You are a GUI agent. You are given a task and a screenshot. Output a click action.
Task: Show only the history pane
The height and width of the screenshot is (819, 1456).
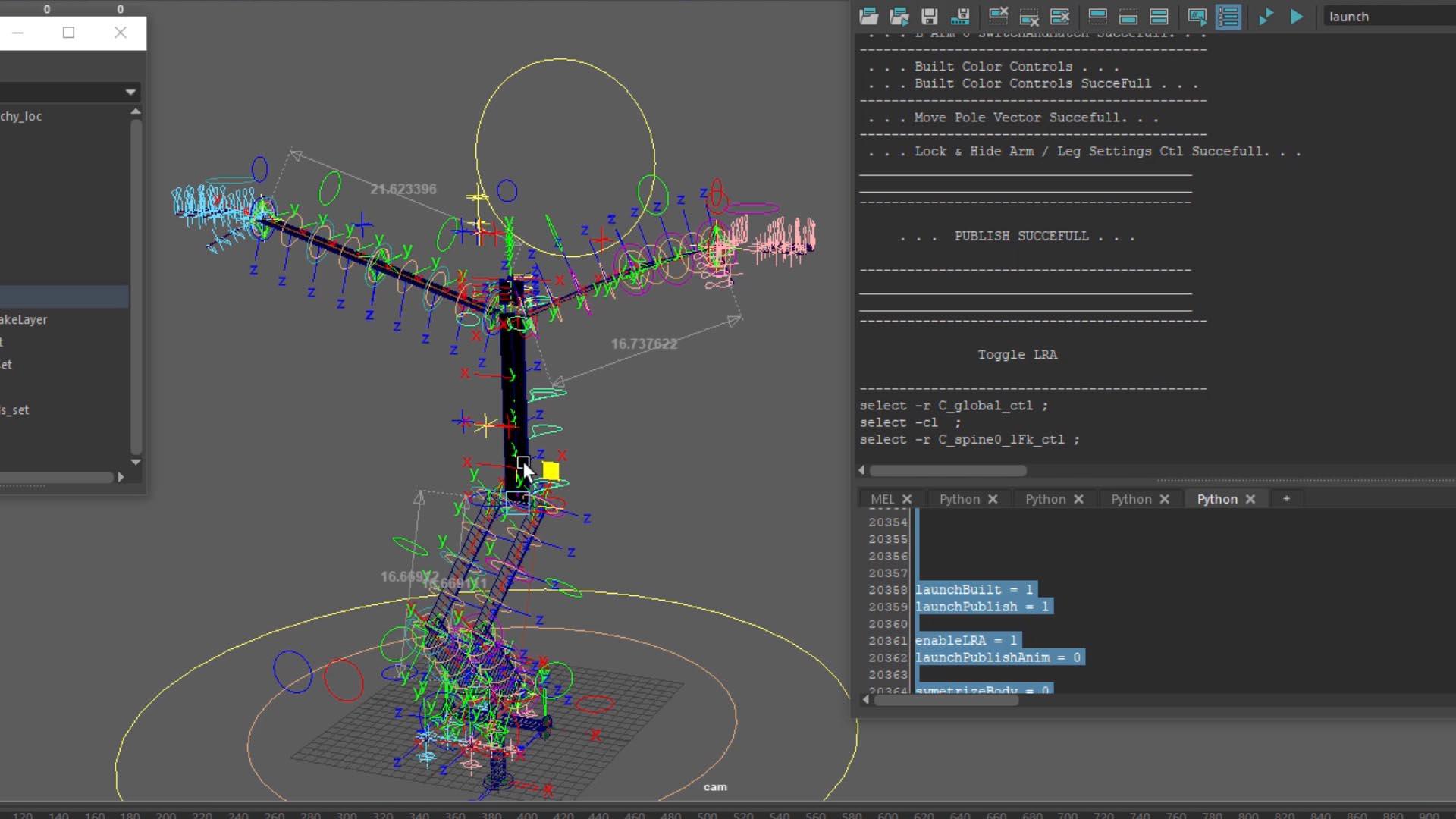pos(1097,17)
